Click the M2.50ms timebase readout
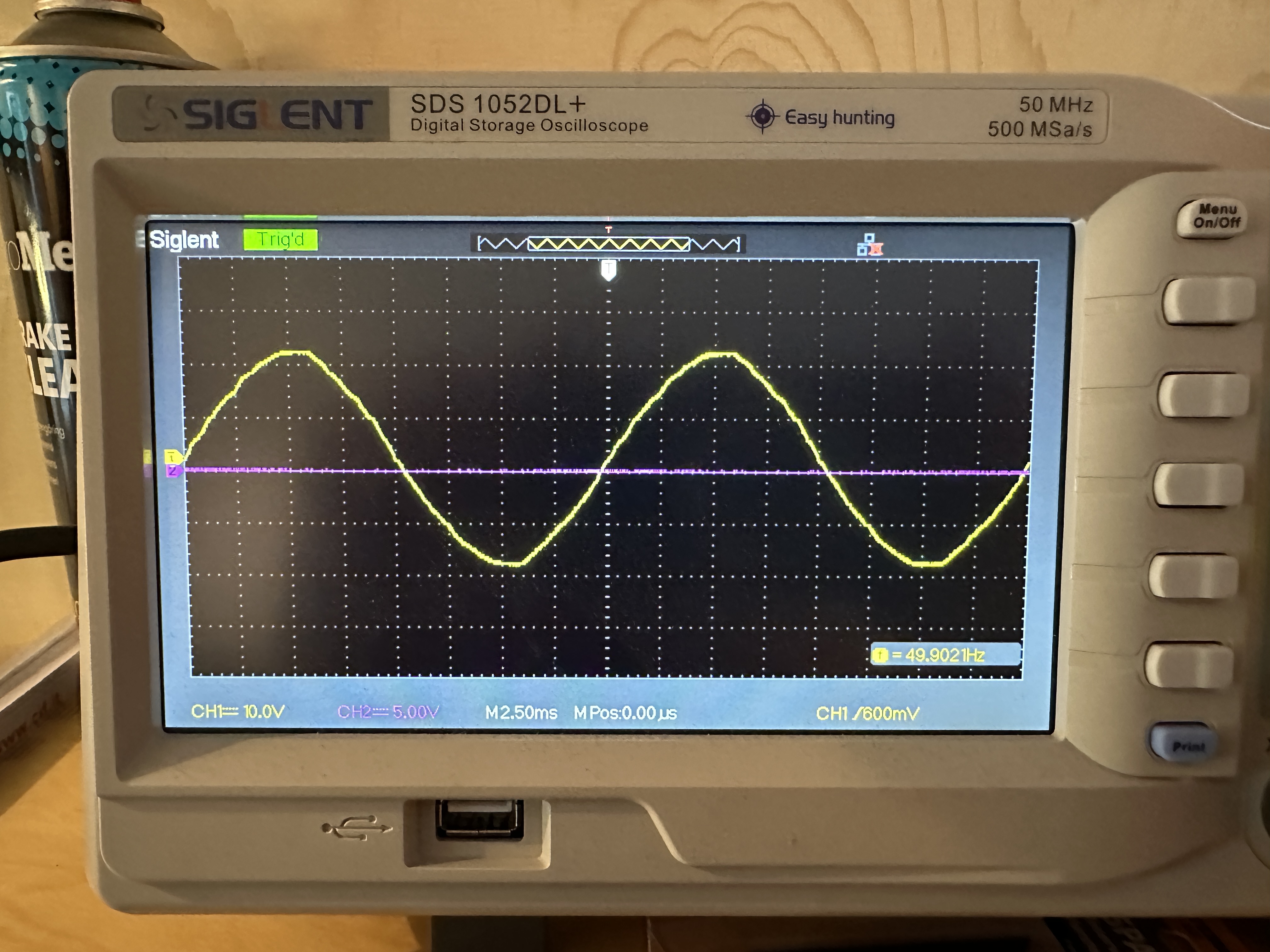The height and width of the screenshot is (952, 1270). point(521,713)
